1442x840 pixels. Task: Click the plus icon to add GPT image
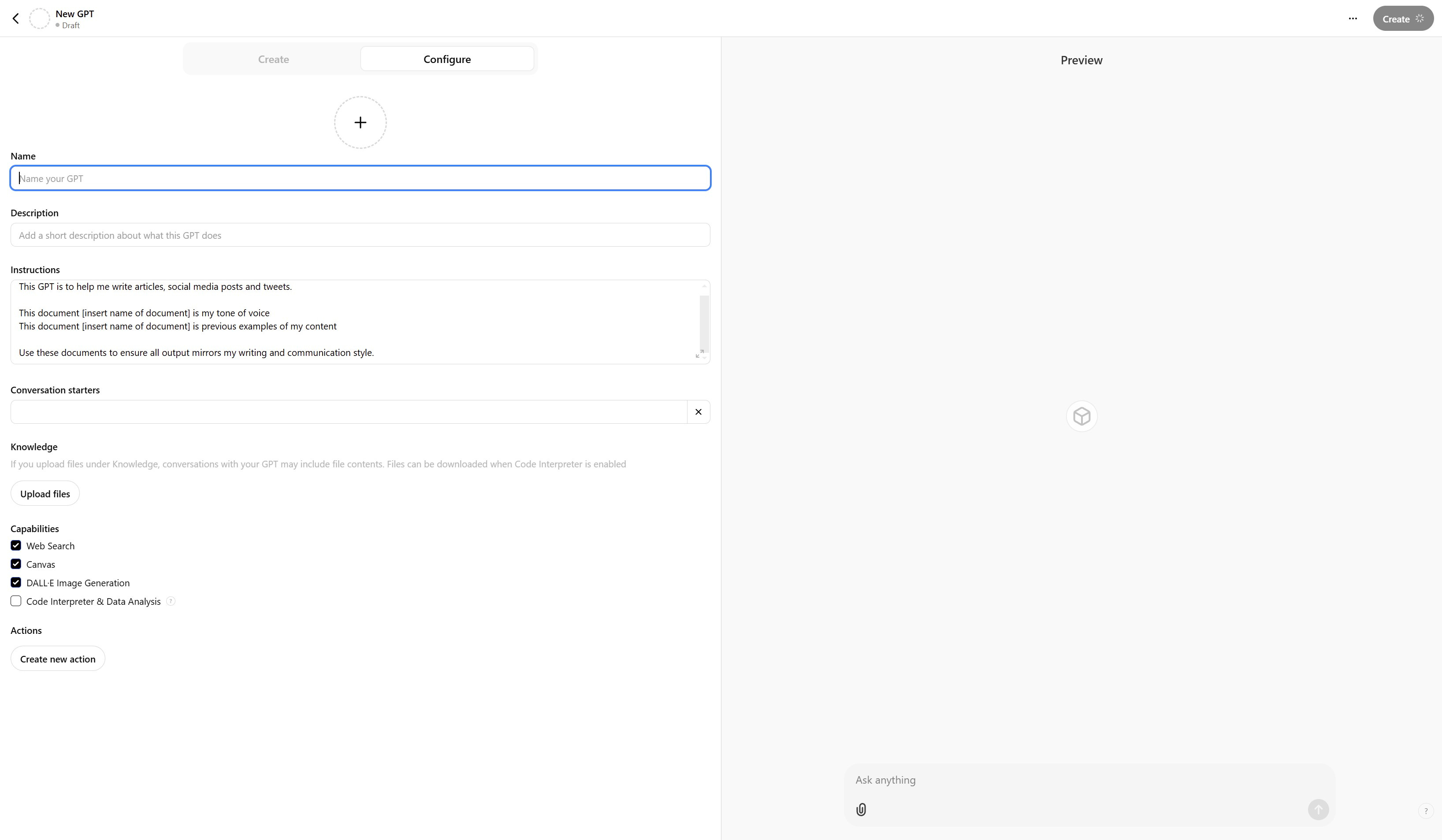(360, 122)
